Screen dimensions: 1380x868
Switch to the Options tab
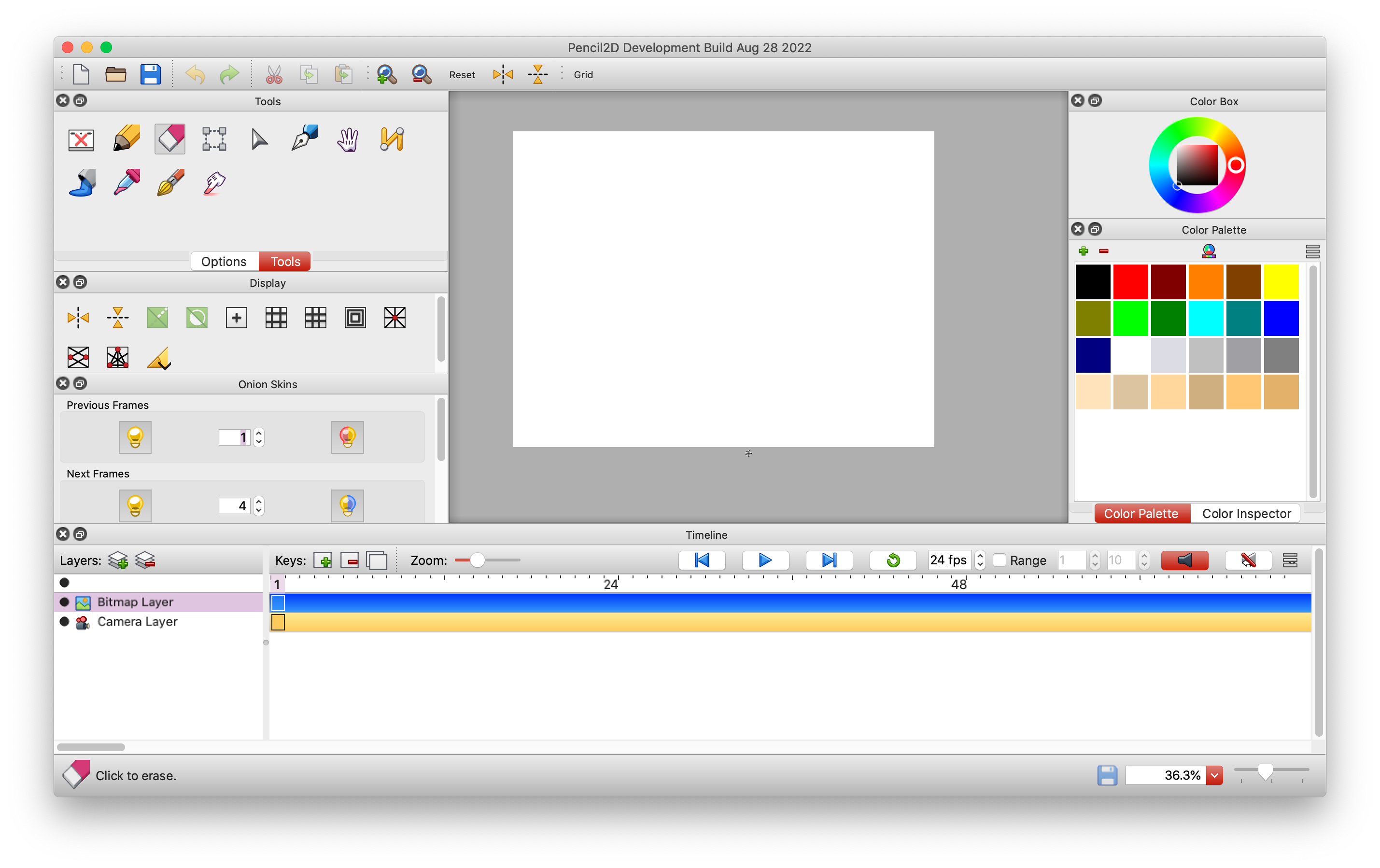tap(224, 261)
